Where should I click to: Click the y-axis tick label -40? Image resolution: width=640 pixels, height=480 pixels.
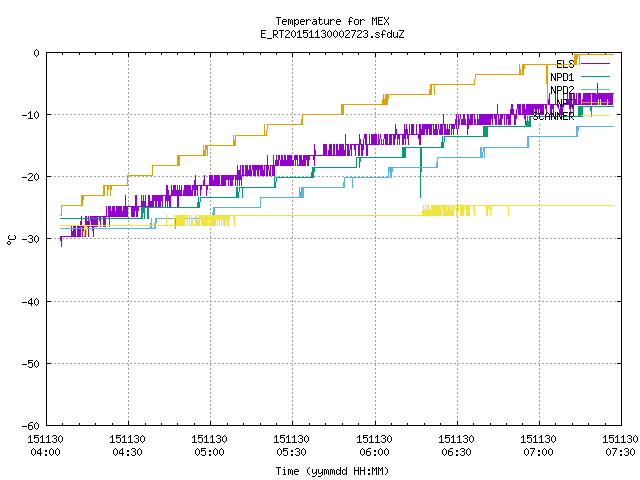(31, 302)
